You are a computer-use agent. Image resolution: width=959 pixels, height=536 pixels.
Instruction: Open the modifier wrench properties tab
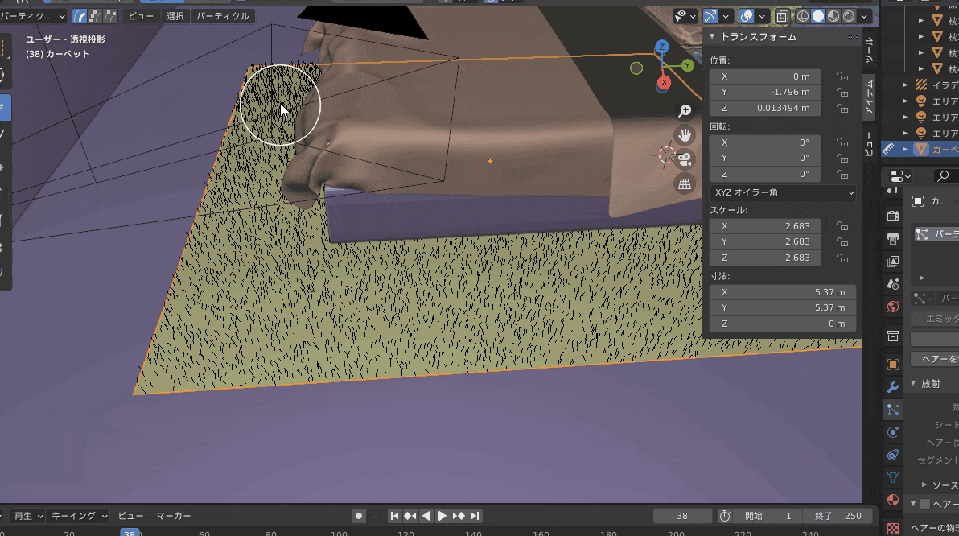893,387
